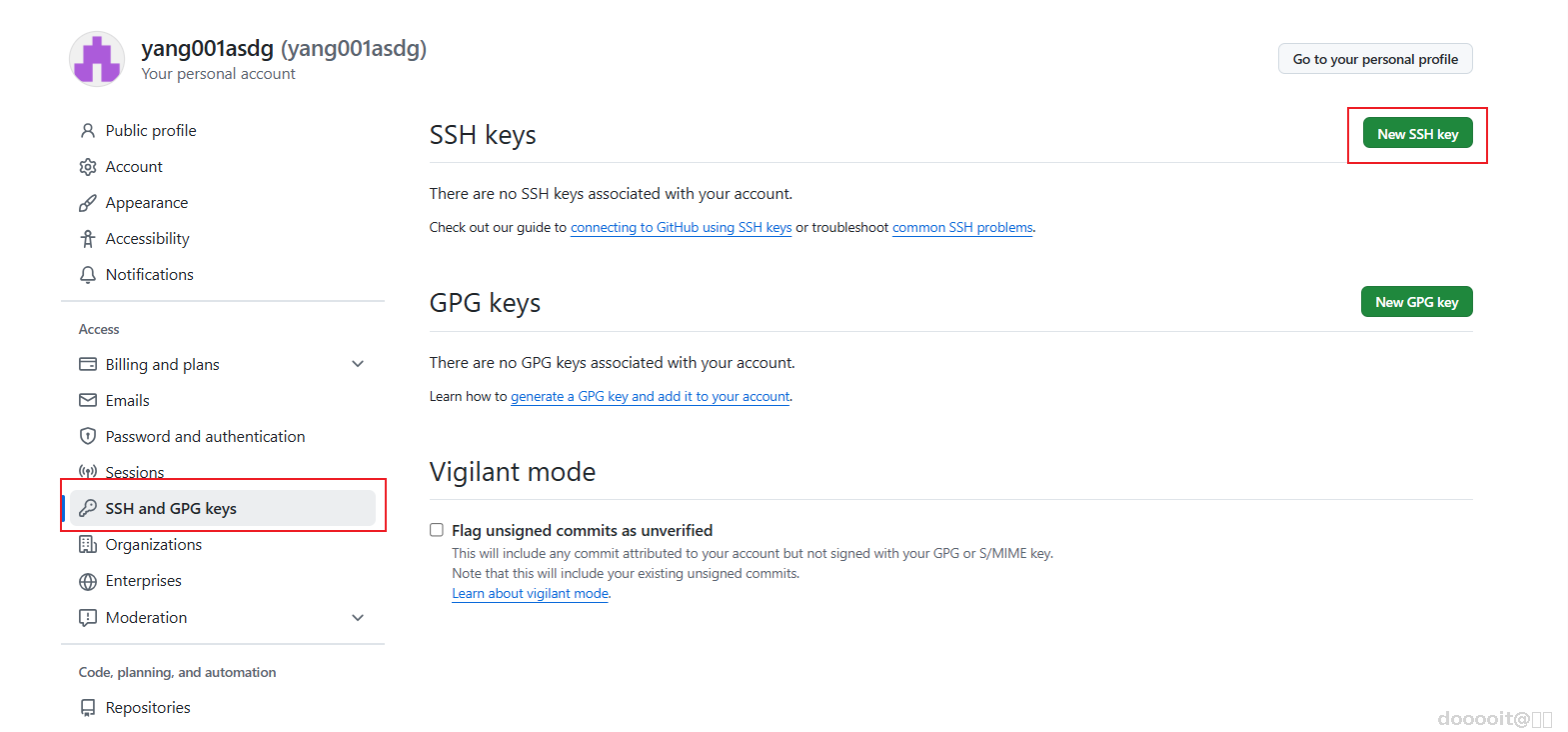The image size is (1568, 732).
Task: Click the Accessibility figure icon
Action: pyautogui.click(x=88, y=239)
